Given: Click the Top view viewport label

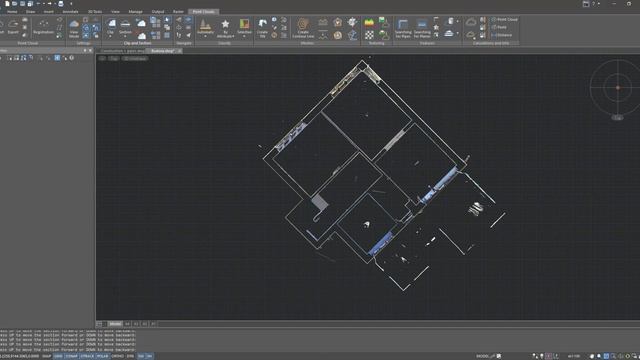Looking at the screenshot, I should 114,58.
